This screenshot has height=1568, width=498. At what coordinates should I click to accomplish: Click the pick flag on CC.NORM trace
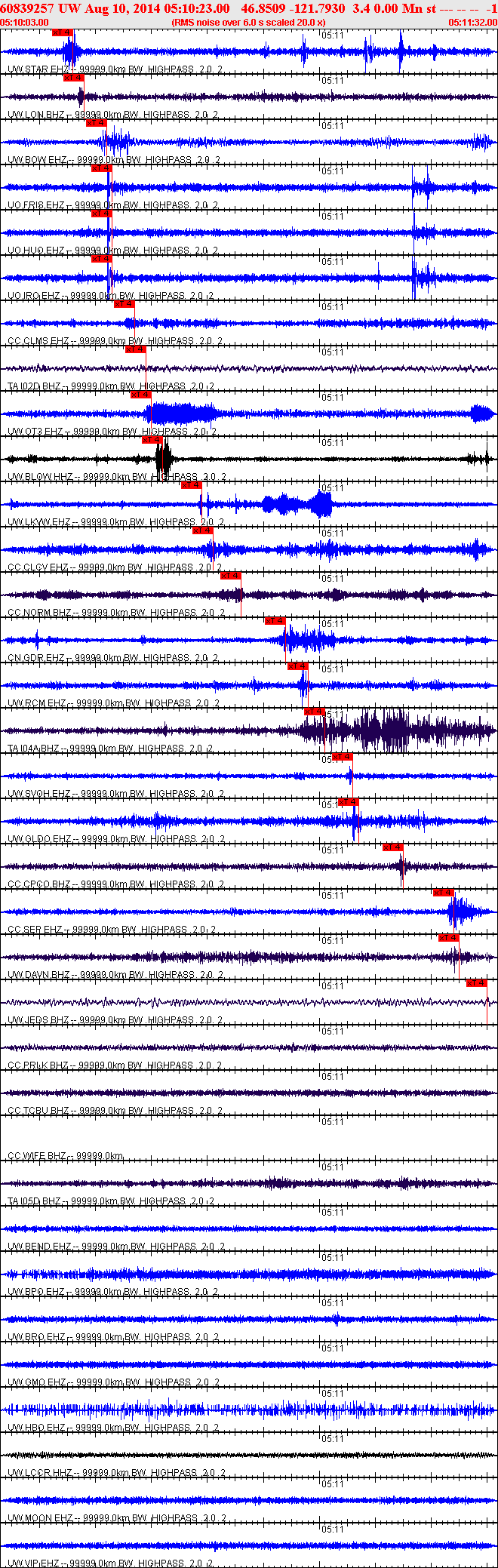point(231,576)
